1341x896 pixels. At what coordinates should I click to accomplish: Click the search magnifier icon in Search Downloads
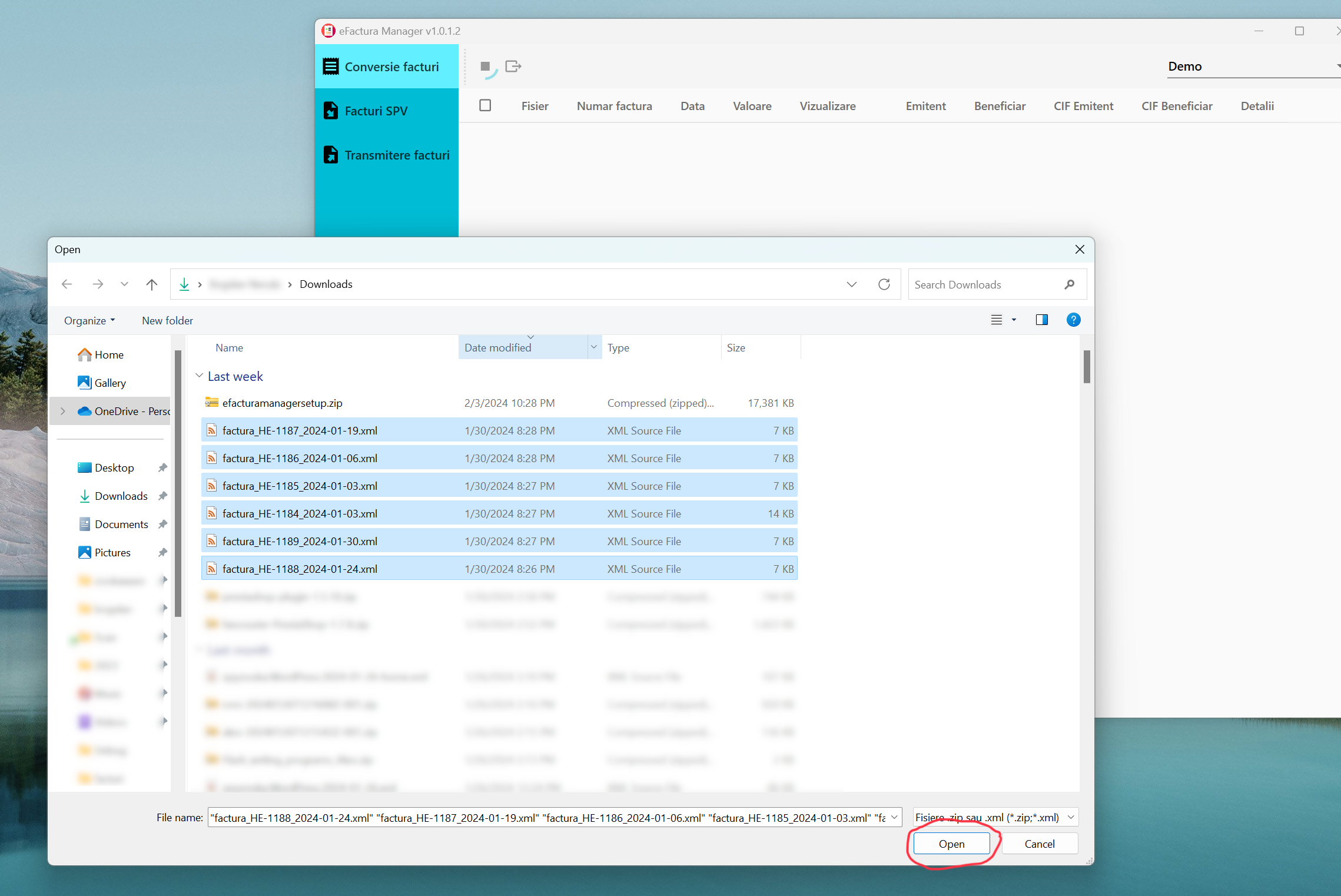click(x=1070, y=284)
